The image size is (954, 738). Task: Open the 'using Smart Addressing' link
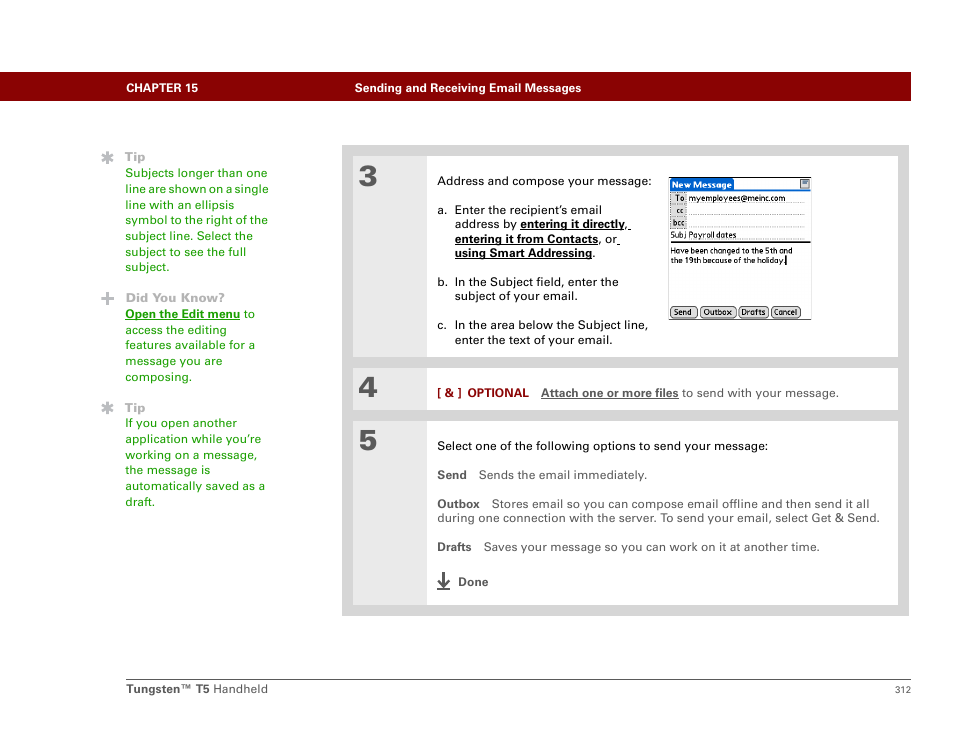[523, 253]
